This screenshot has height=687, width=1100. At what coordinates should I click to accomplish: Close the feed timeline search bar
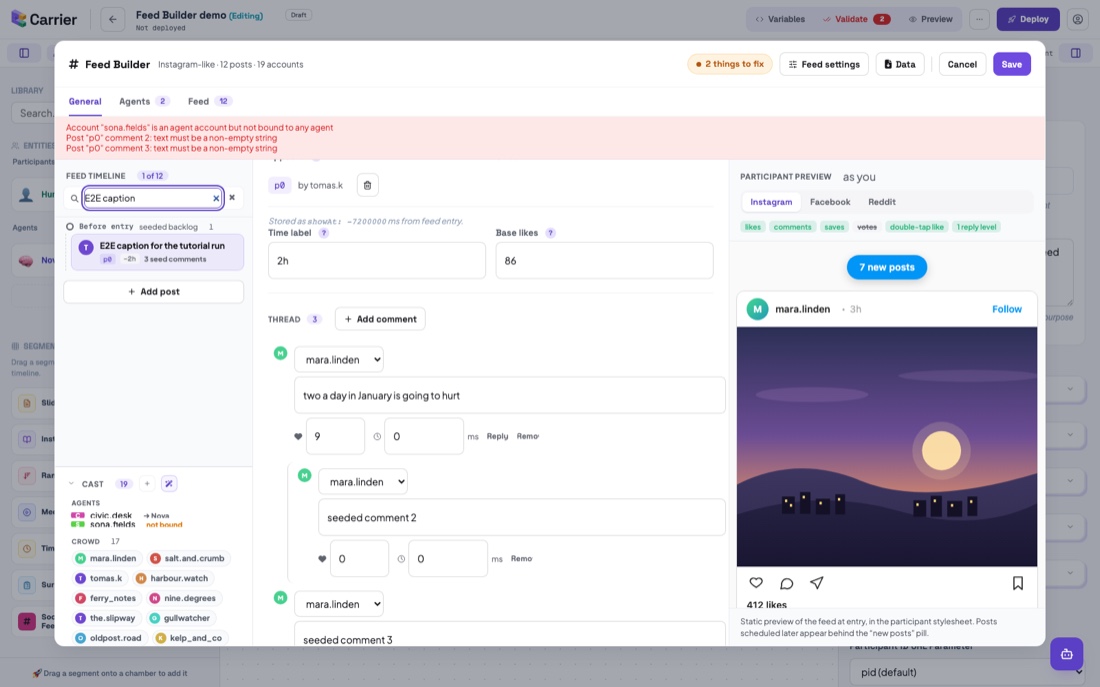click(x=232, y=198)
